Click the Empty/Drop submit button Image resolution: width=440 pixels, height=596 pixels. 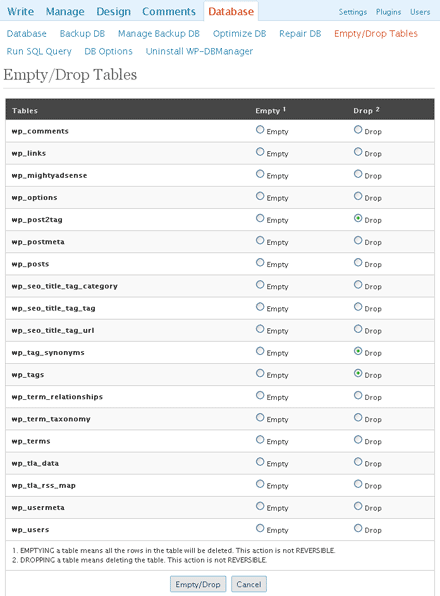click(x=198, y=584)
